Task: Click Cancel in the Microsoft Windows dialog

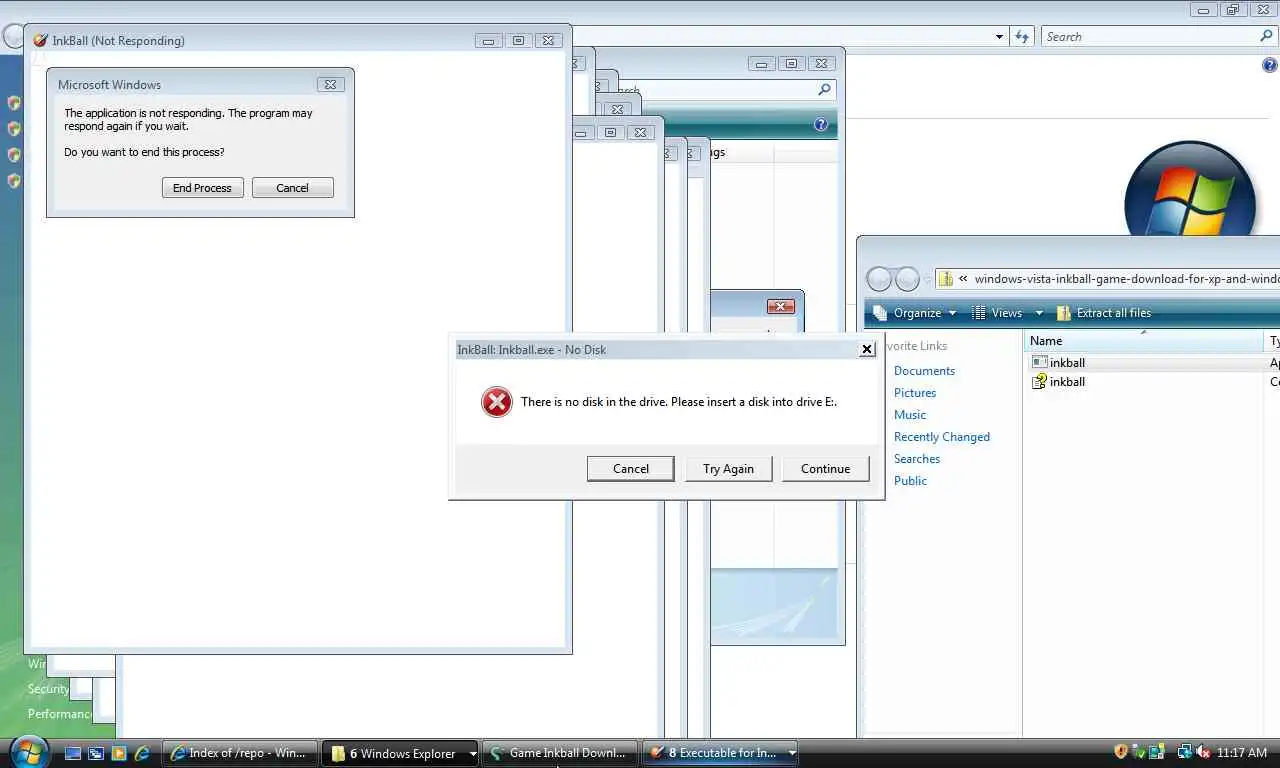Action: [292, 188]
